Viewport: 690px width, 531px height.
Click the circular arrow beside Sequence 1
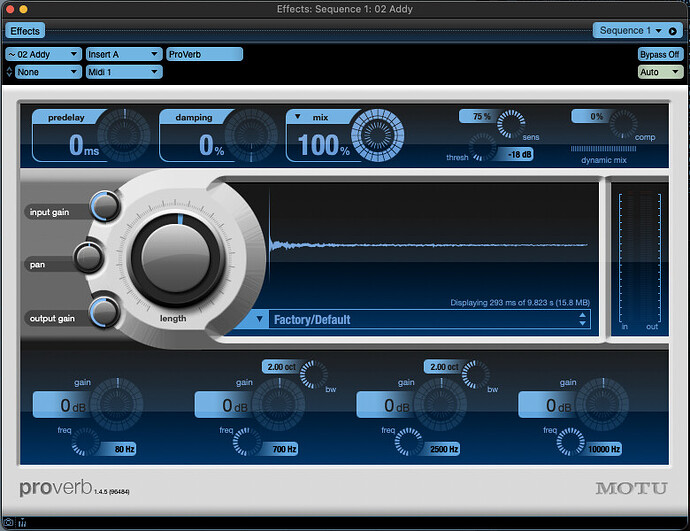coord(672,31)
